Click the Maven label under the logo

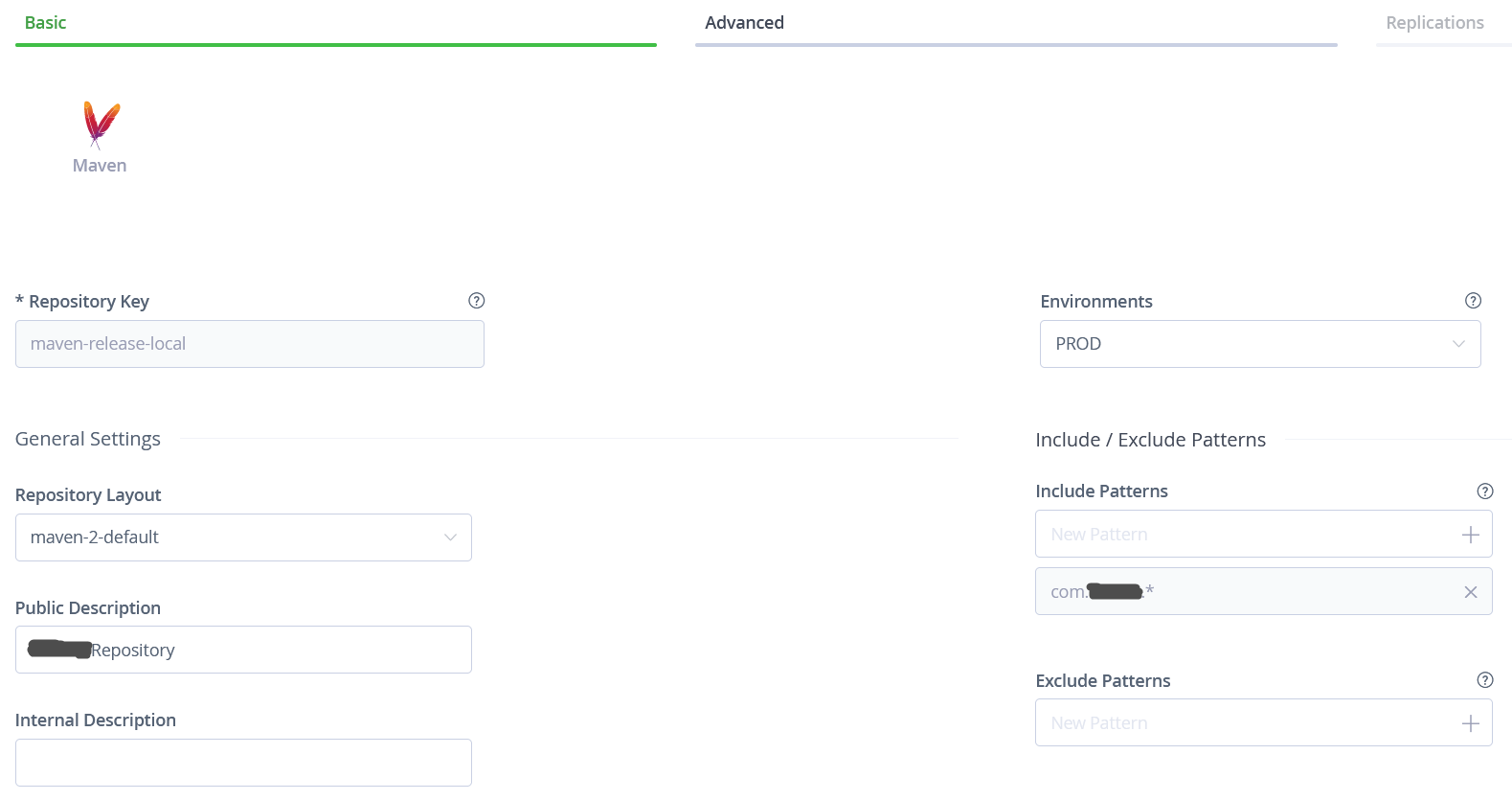coord(100,166)
